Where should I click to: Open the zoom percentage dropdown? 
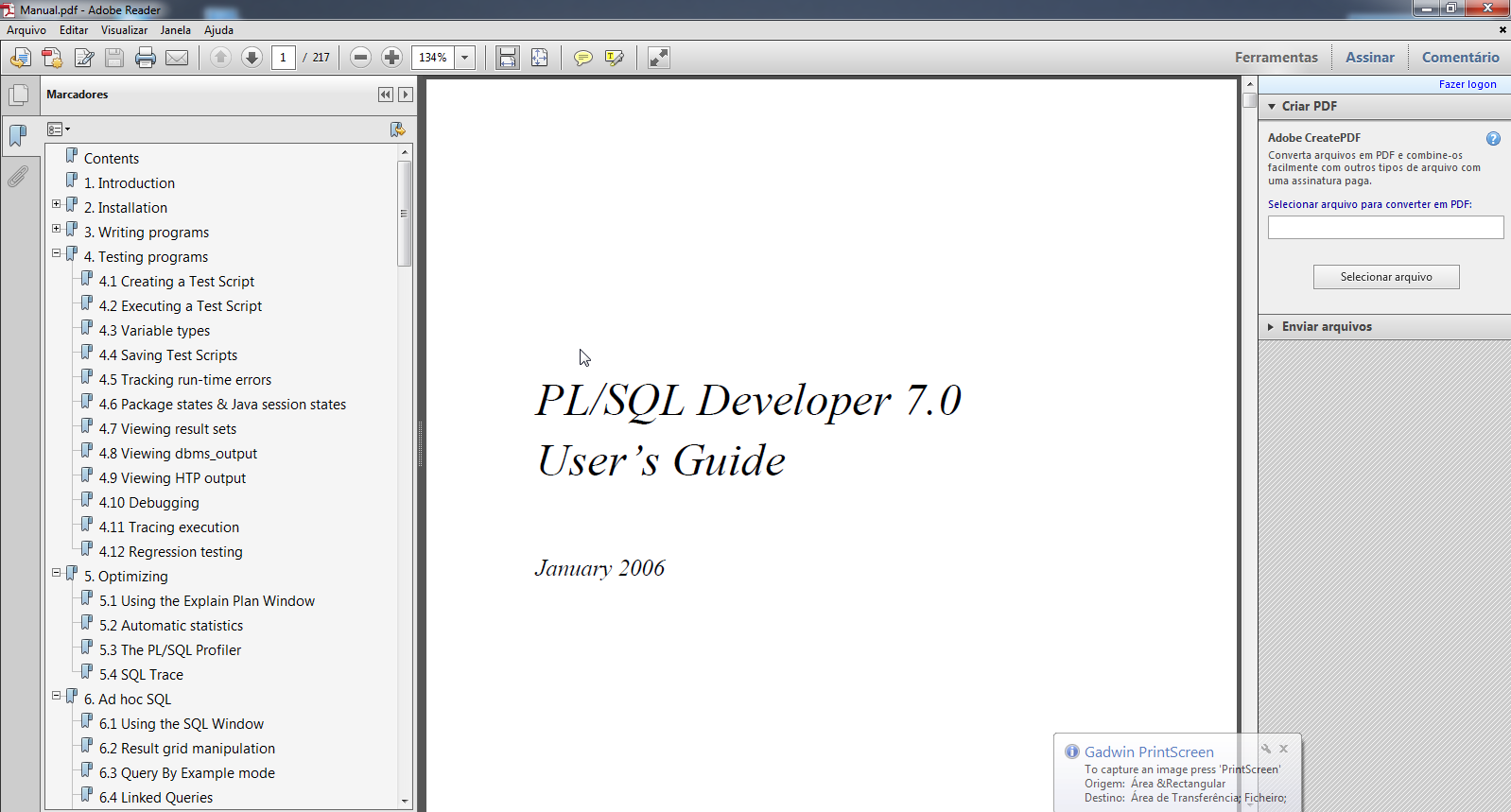tap(464, 58)
